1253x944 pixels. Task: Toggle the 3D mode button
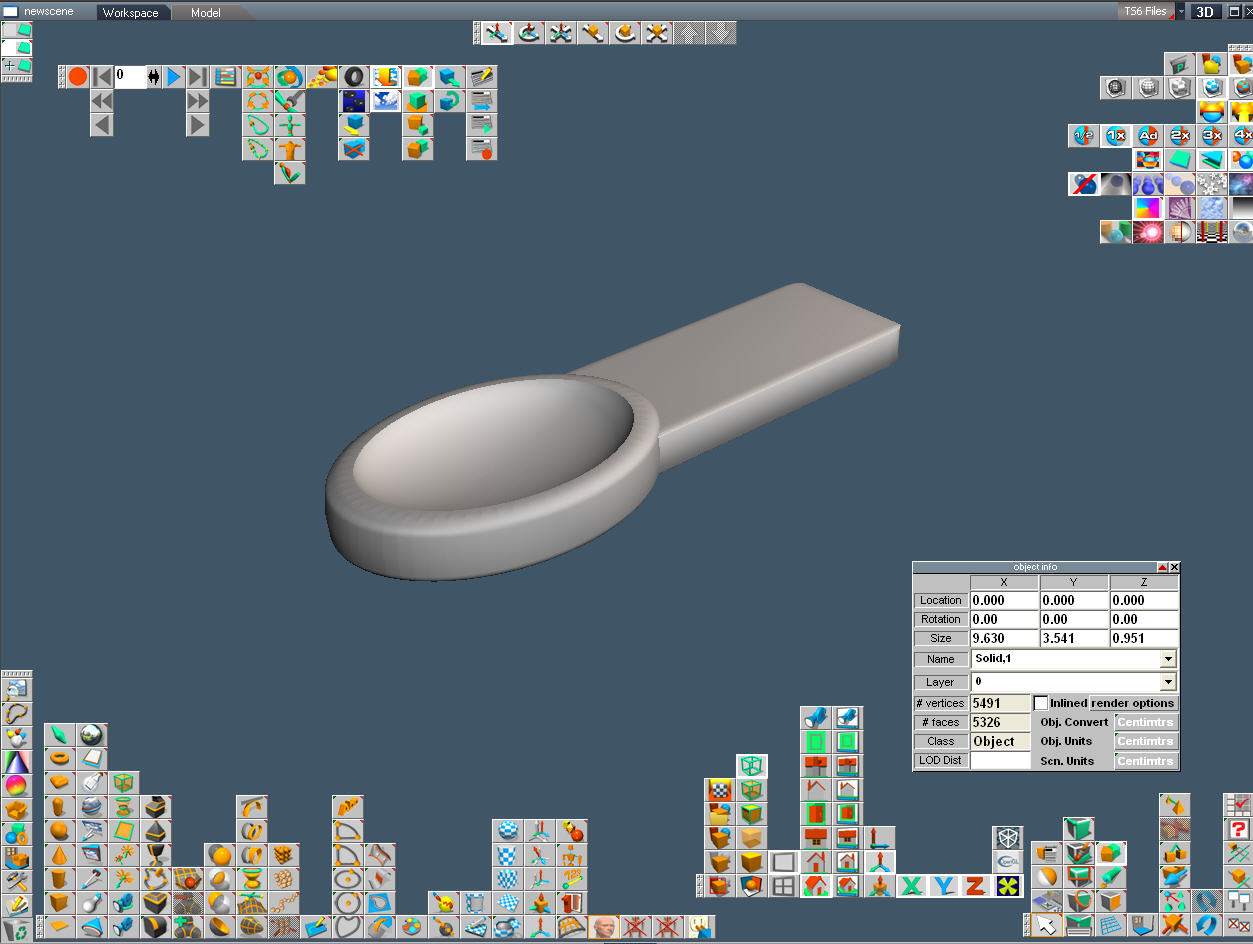[x=1207, y=12]
